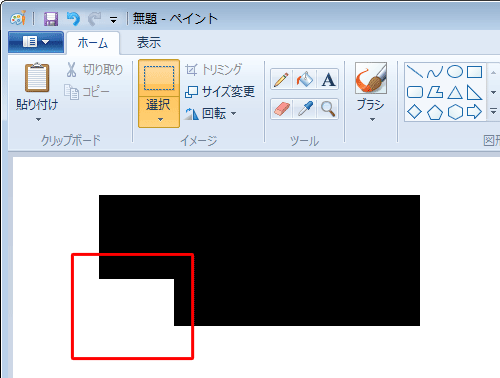Activate the rectangular selection tool icon

coord(159,78)
